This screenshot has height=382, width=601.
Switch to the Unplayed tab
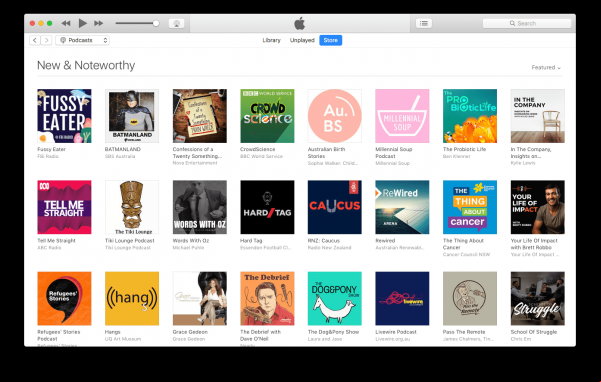tap(302, 40)
